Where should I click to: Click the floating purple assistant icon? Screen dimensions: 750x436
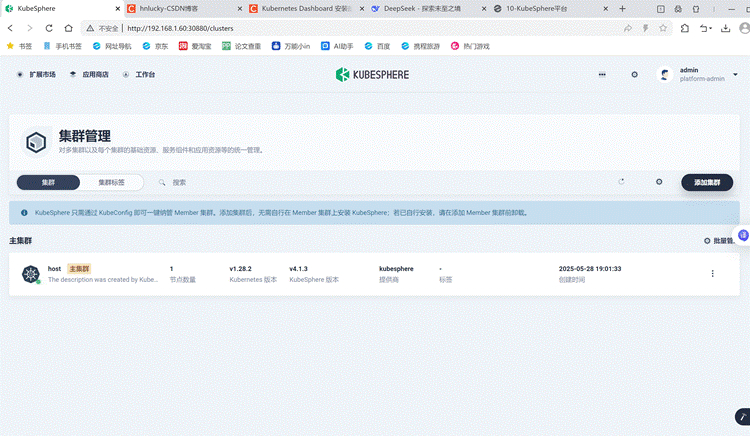click(743, 235)
